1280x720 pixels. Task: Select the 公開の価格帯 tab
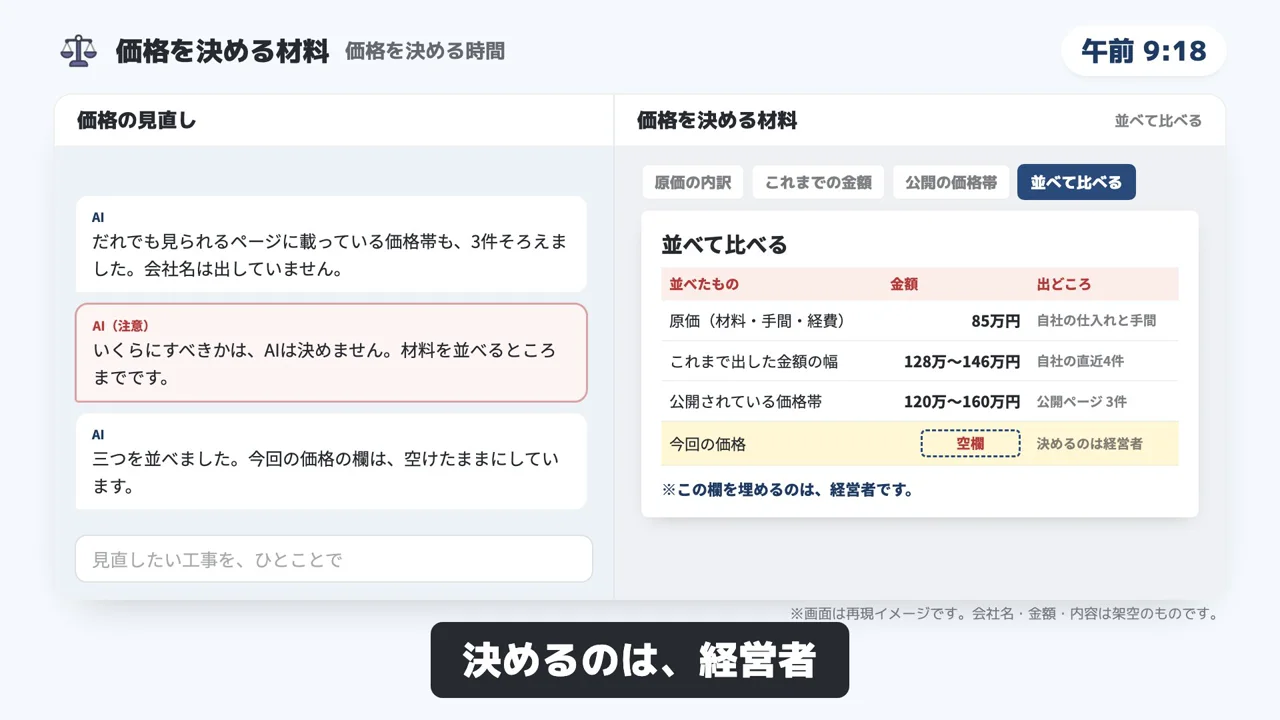[951, 182]
